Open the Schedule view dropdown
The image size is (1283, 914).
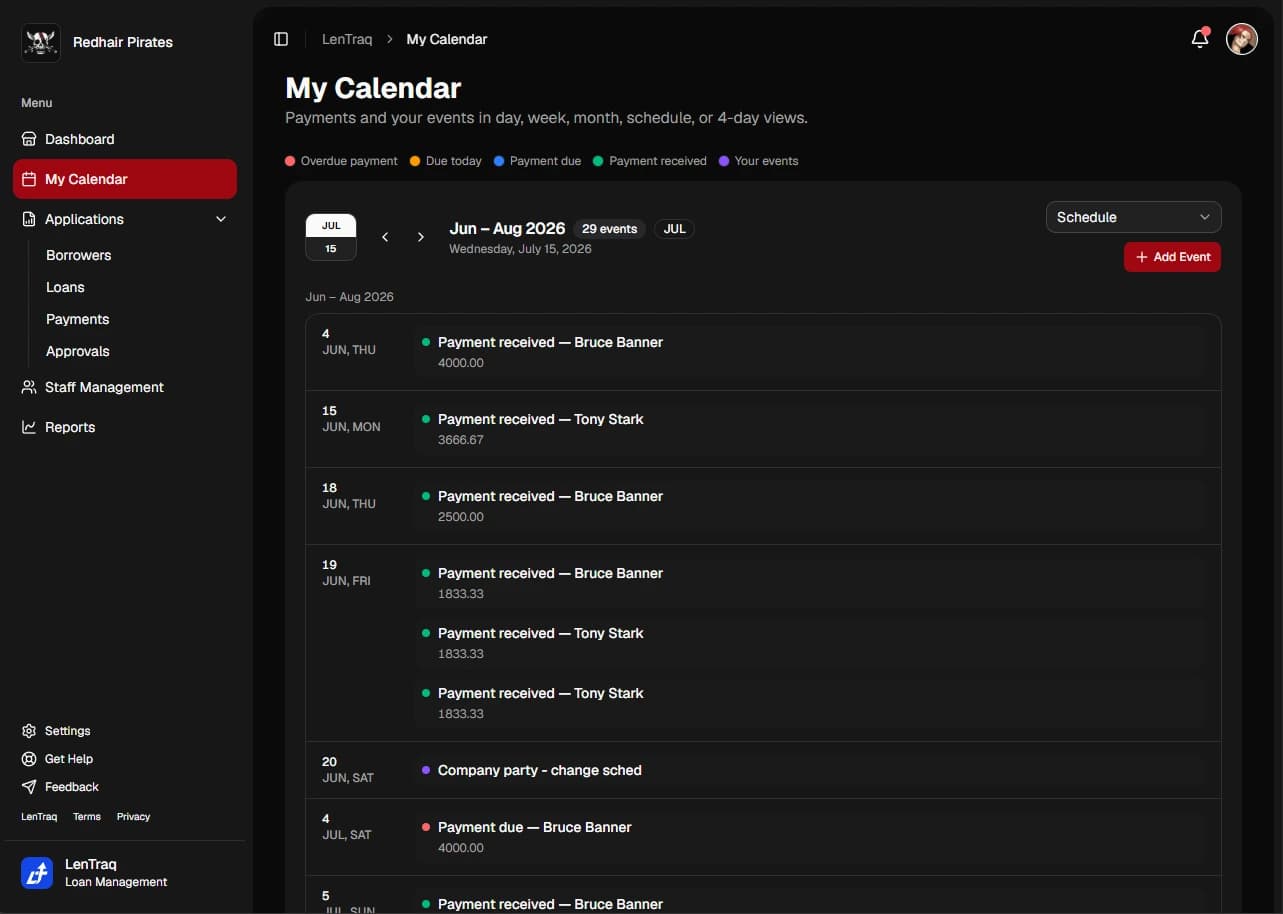coord(1133,217)
